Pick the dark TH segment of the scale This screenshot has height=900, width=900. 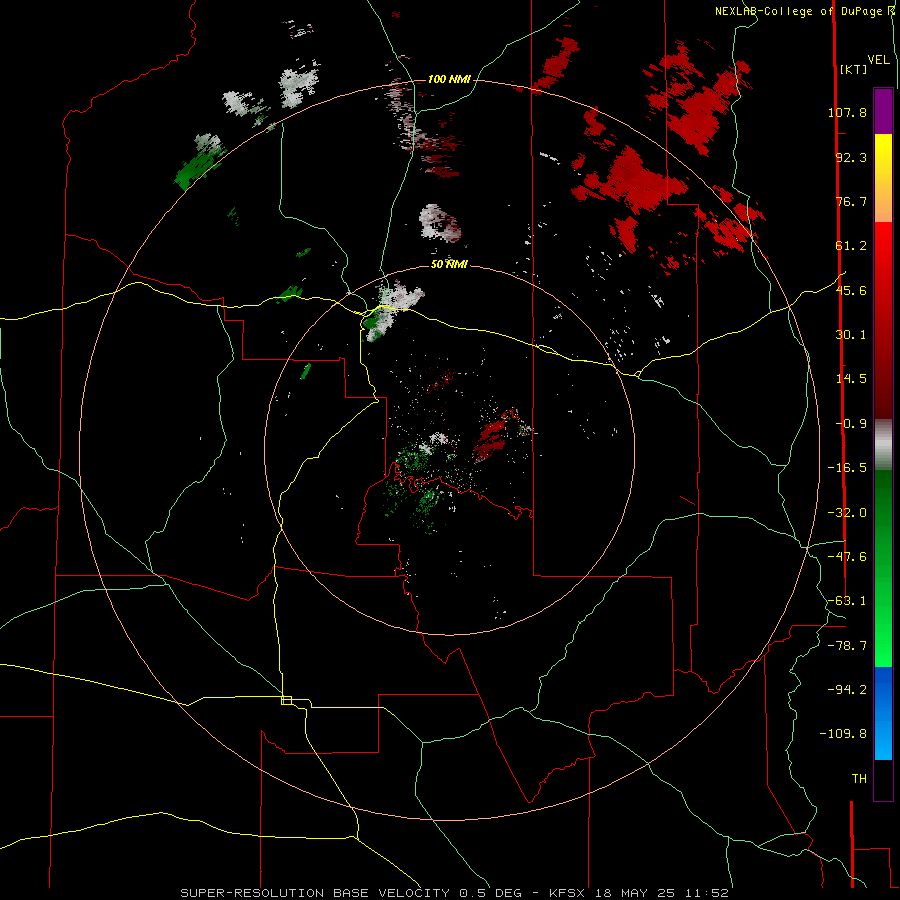[x=883, y=780]
